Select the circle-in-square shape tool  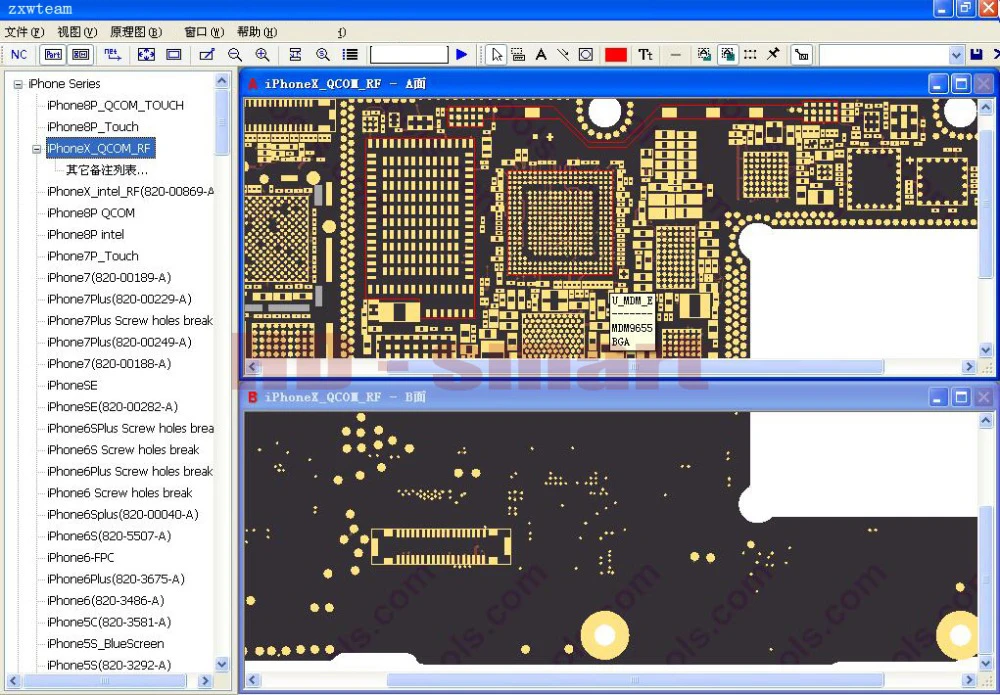[x=585, y=55]
